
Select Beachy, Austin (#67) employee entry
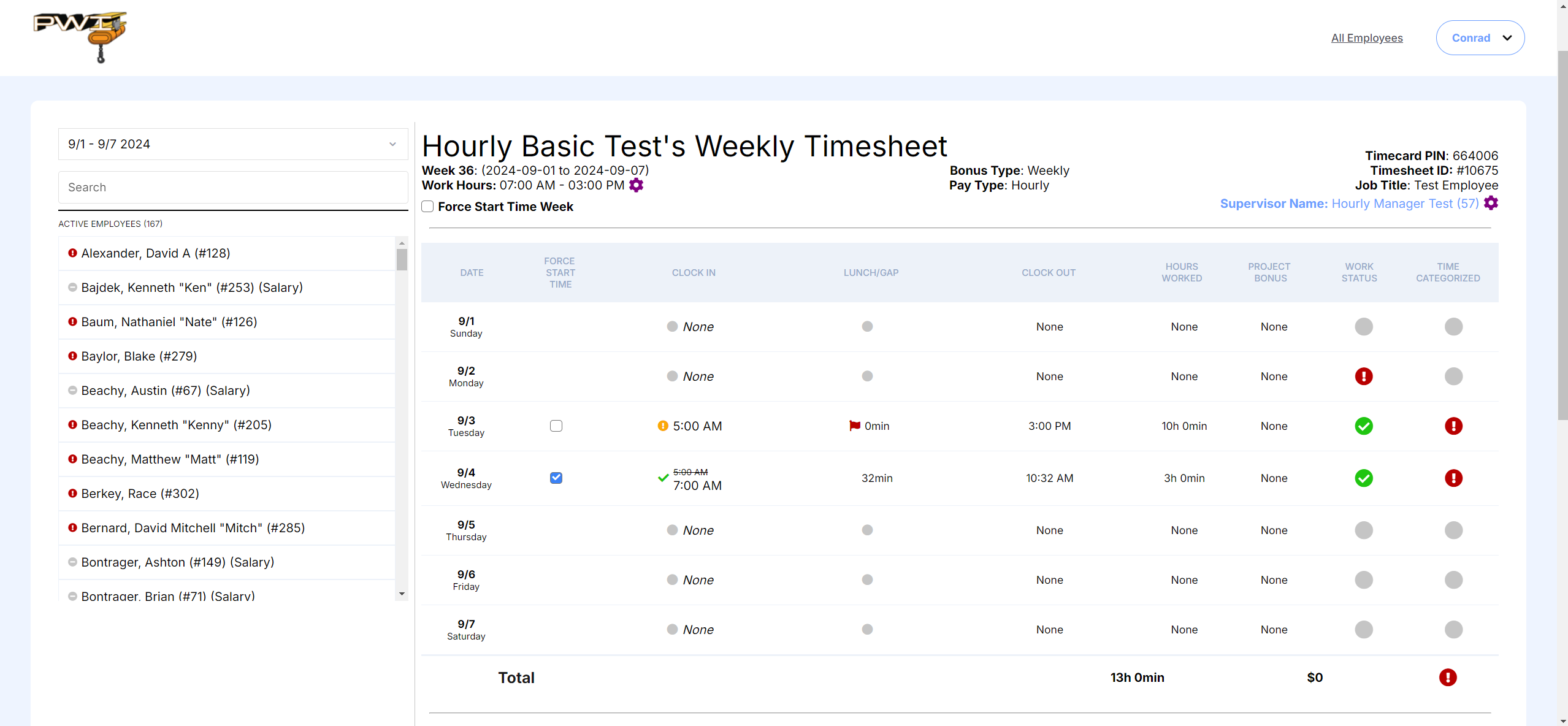click(165, 391)
